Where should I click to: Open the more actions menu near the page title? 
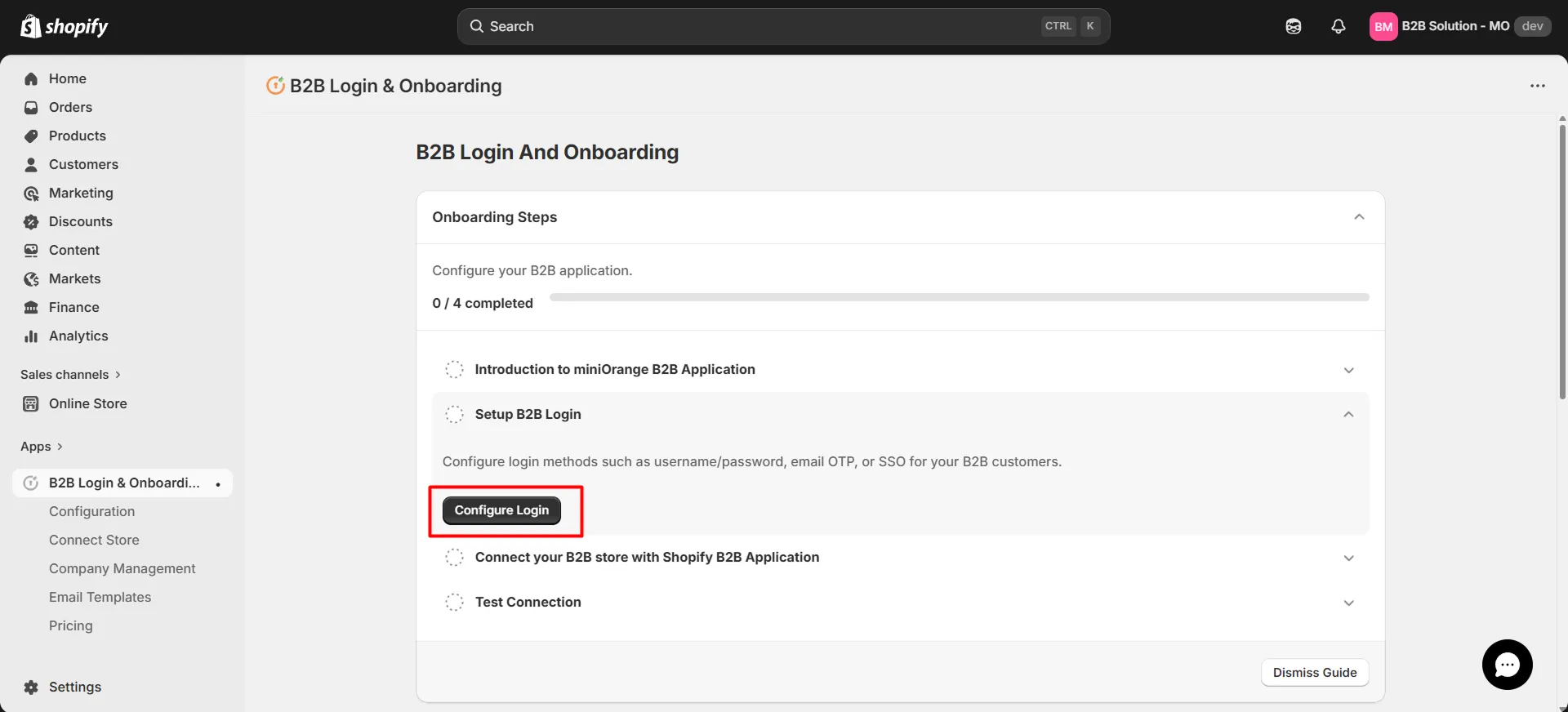1539,86
